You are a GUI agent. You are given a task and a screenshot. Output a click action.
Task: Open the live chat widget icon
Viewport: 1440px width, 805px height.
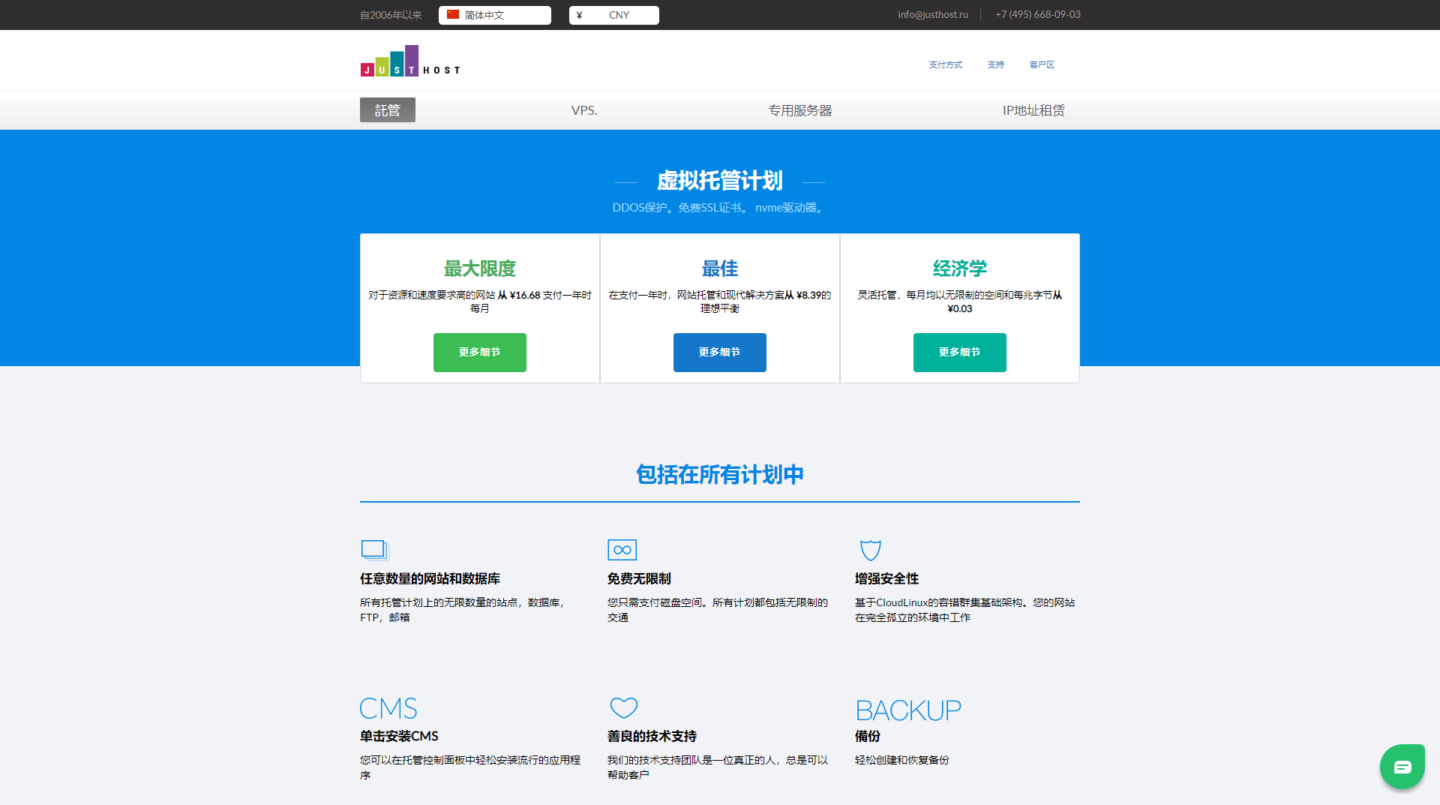[x=1402, y=767]
